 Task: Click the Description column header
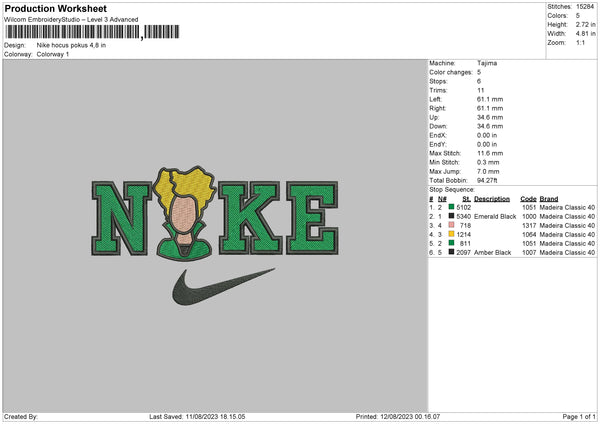[492, 199]
